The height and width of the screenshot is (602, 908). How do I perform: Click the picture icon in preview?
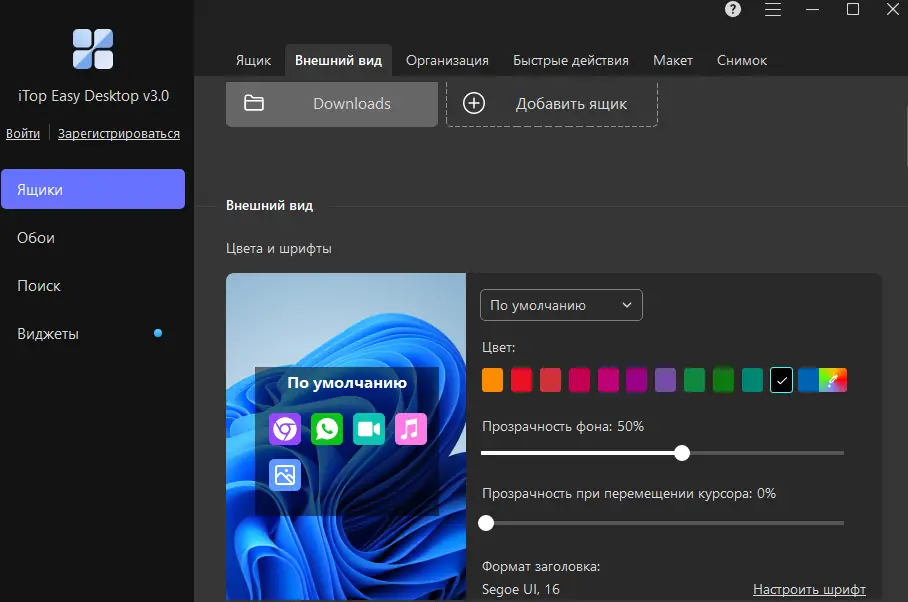(x=285, y=475)
